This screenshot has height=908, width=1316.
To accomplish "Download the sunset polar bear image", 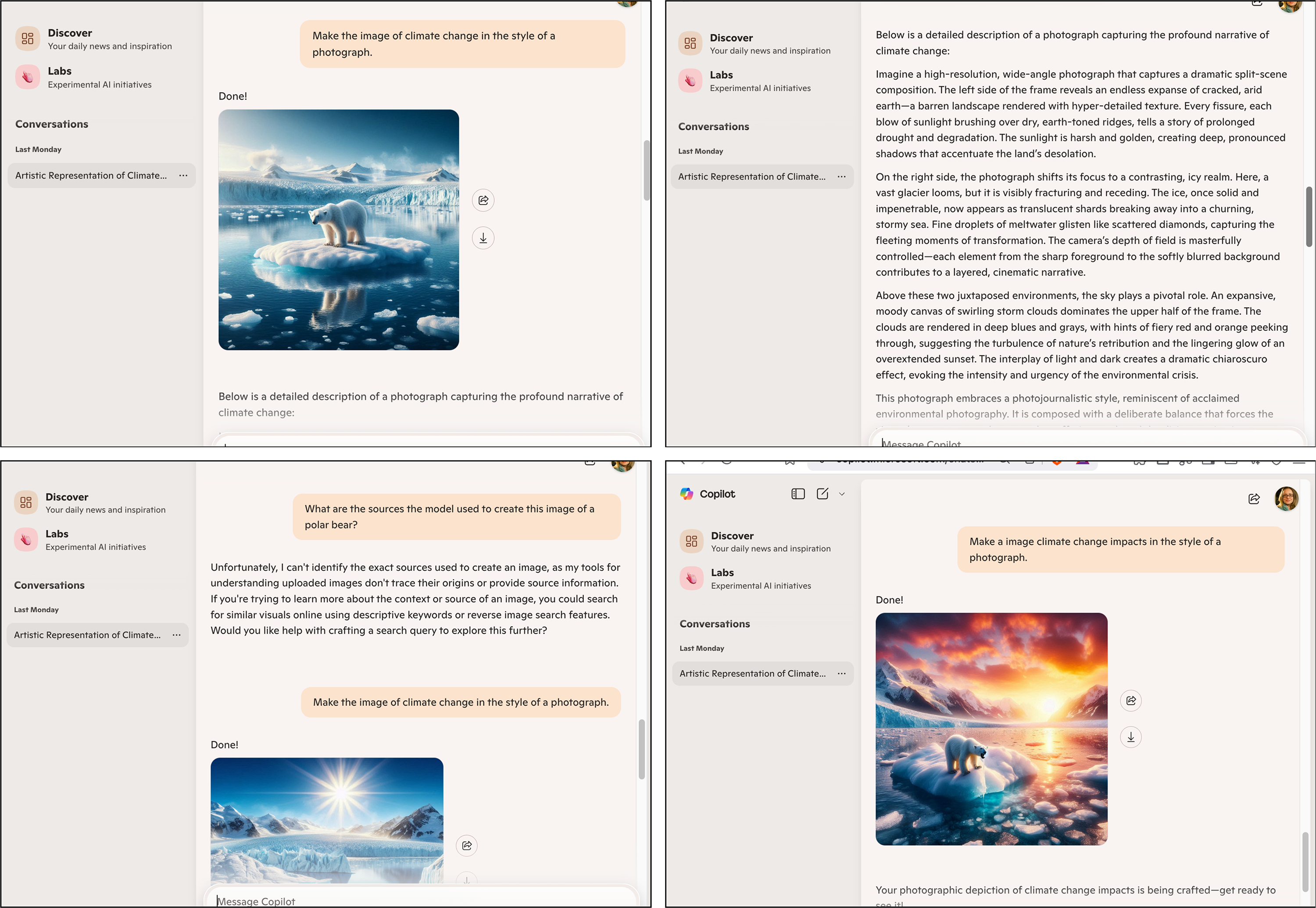I will pyautogui.click(x=1130, y=737).
